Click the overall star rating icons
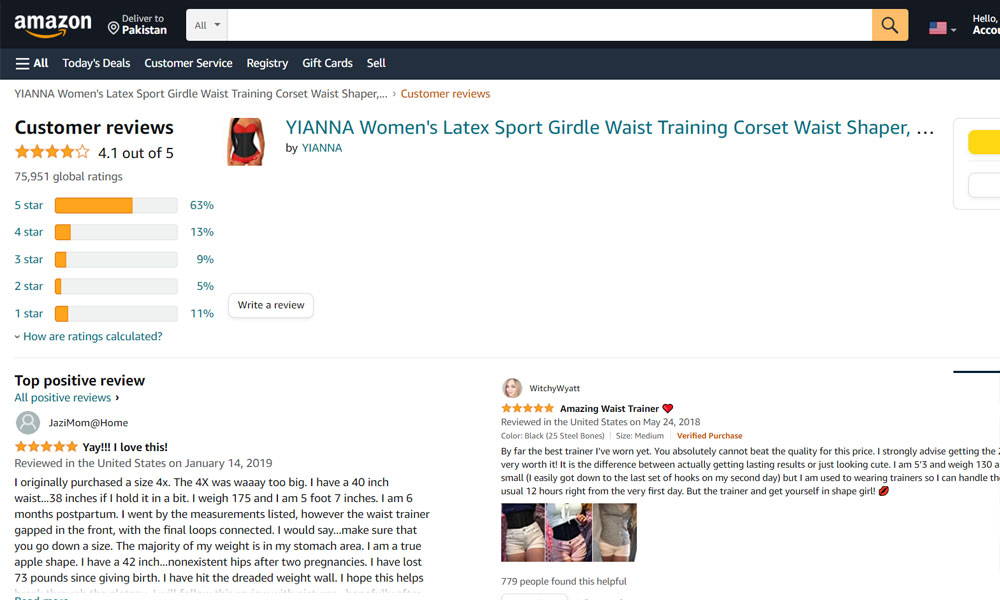The height and width of the screenshot is (600, 1000). pyautogui.click(x=52, y=152)
